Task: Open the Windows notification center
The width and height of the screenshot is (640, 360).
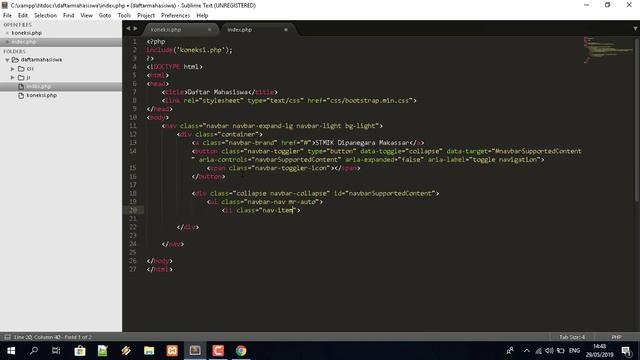Action: tap(626, 351)
